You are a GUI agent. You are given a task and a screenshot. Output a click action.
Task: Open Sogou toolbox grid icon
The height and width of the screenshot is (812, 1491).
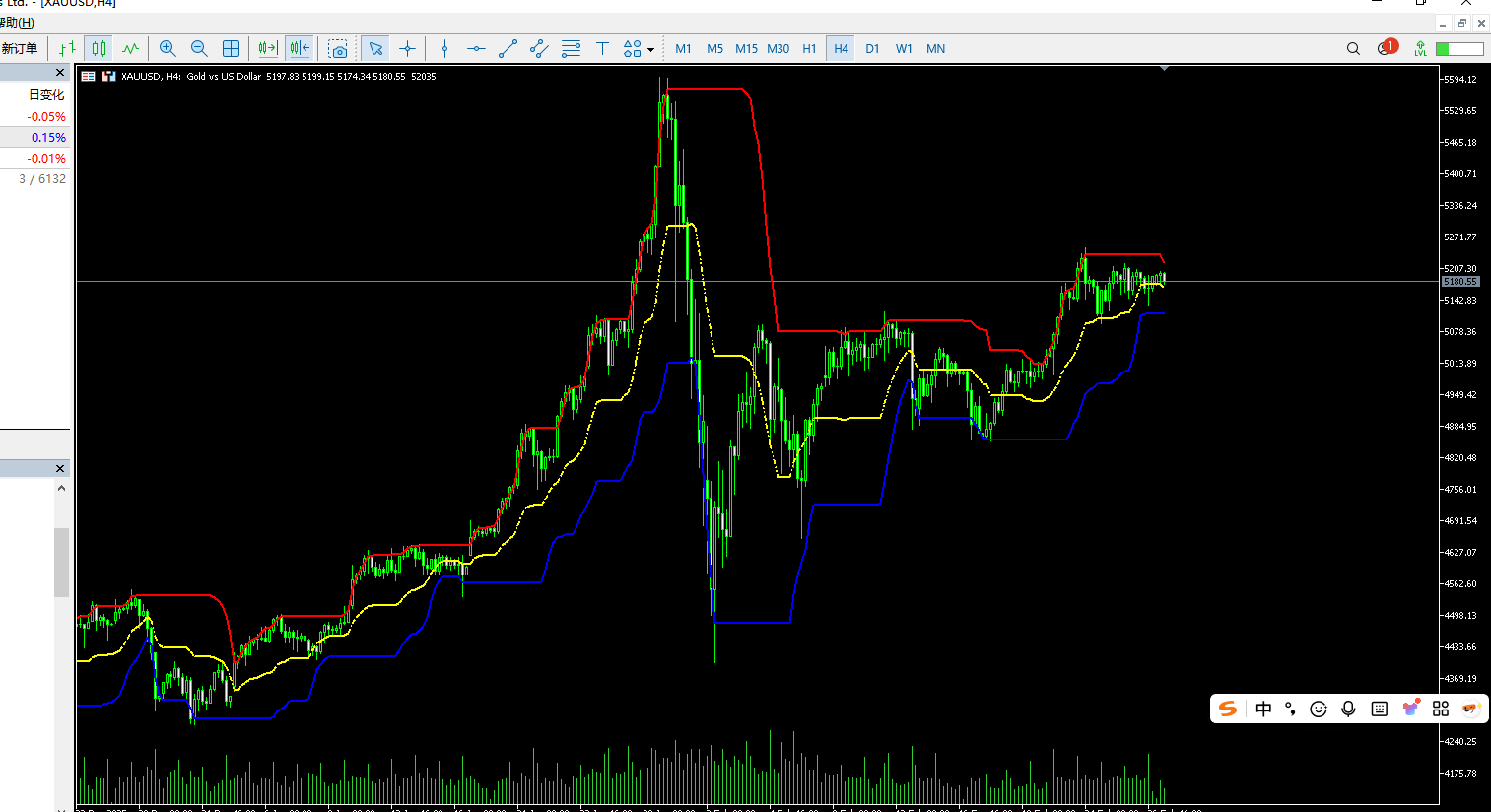pos(1441,709)
